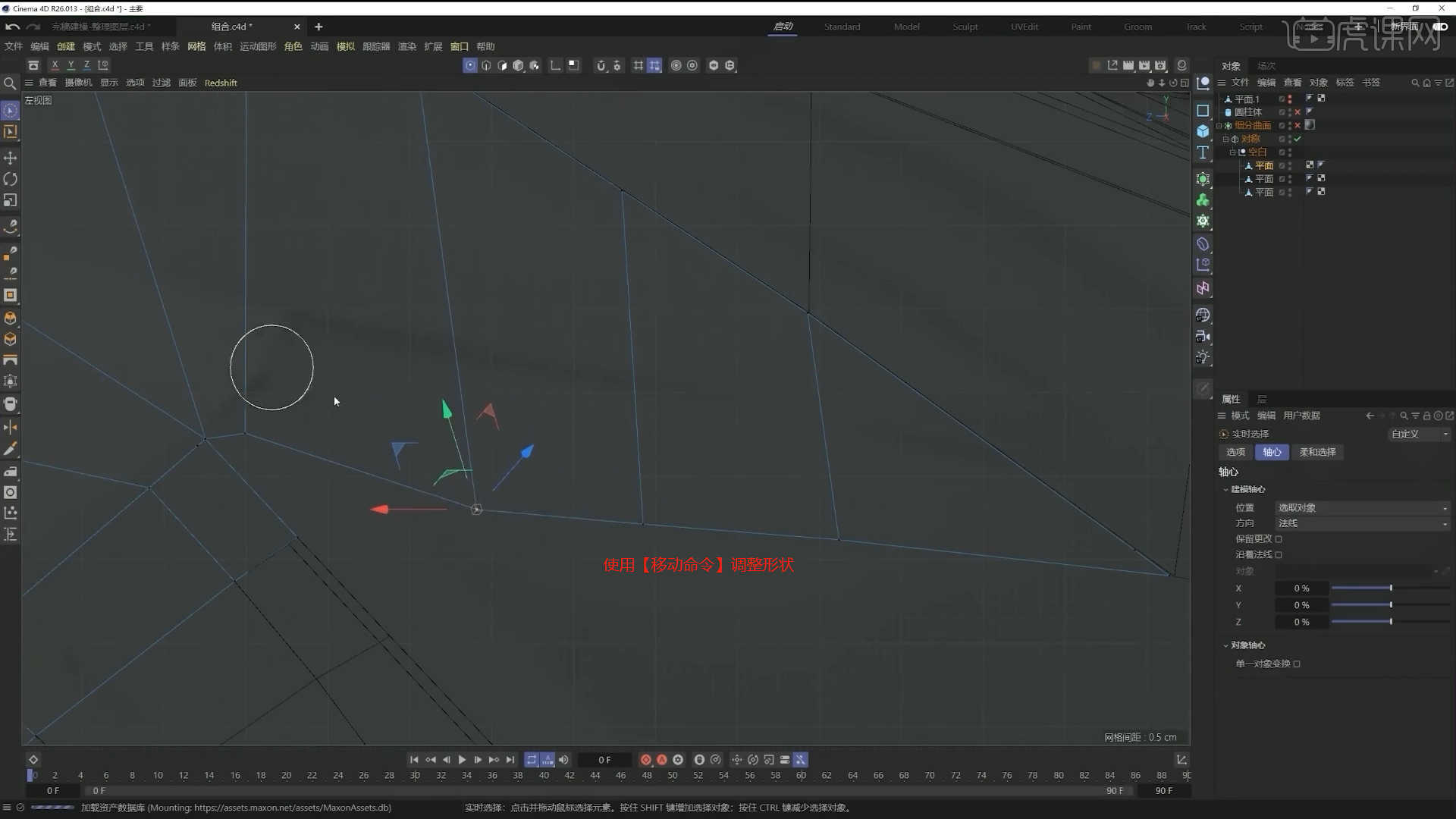The width and height of the screenshot is (1456, 819).
Task: Open the viewport 摄像机 menu
Action: [x=78, y=83]
